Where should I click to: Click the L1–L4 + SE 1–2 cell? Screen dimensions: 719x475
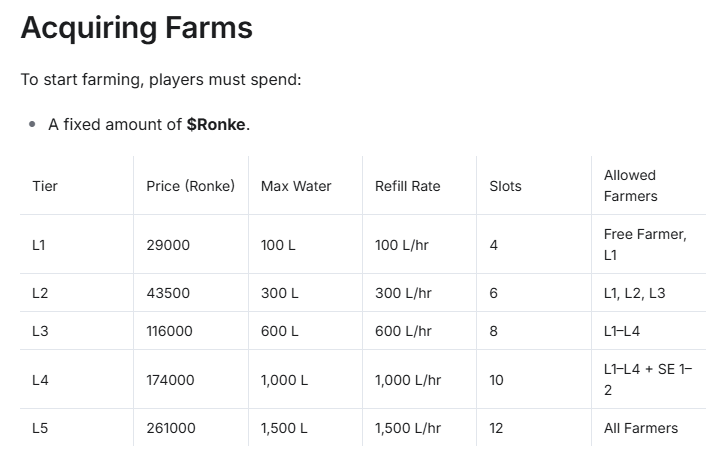[648, 380]
